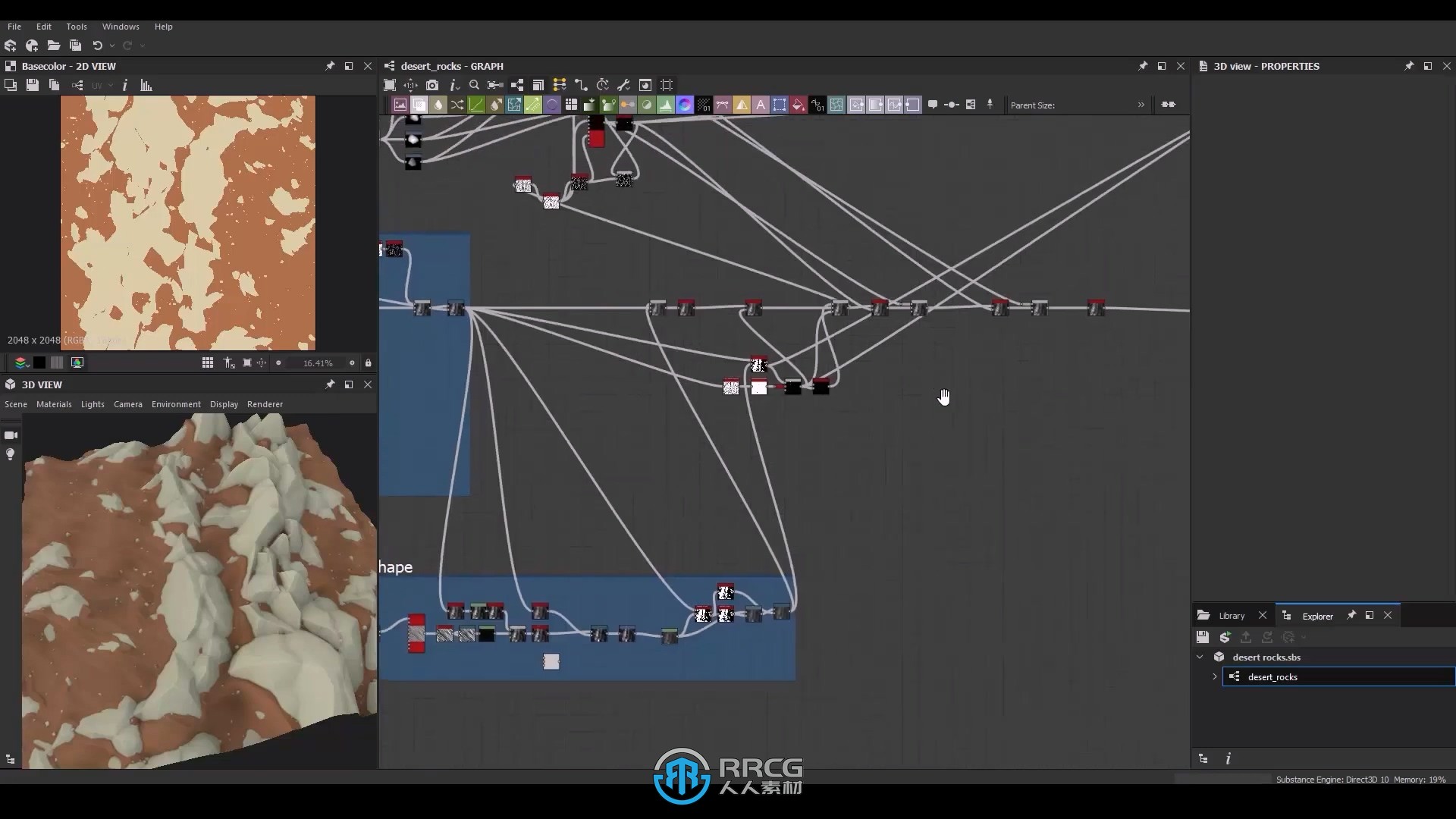This screenshot has height=819, width=1456.
Task: Fit the image to the 2D view
Action: (247, 362)
